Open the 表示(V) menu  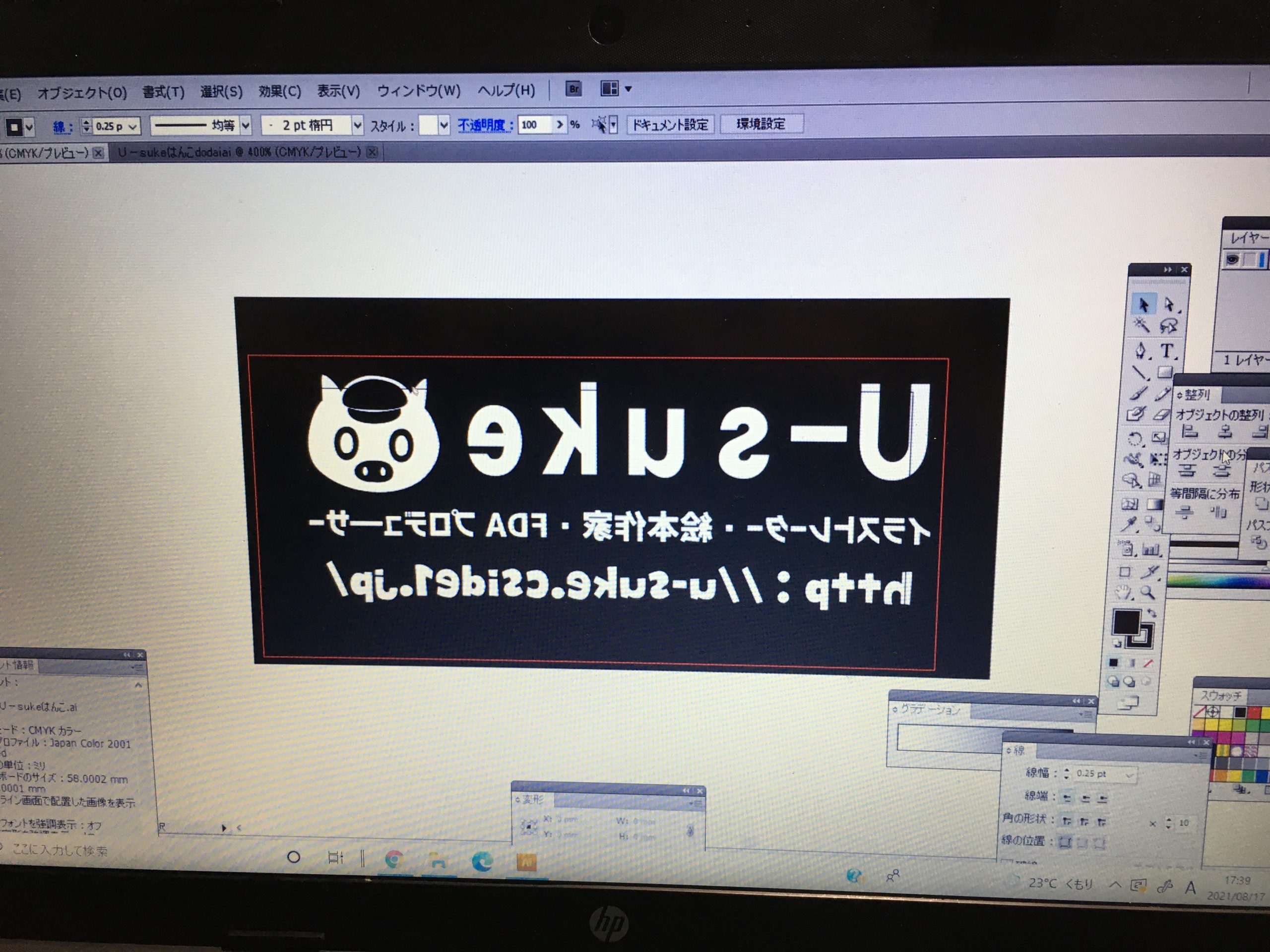coord(338,91)
